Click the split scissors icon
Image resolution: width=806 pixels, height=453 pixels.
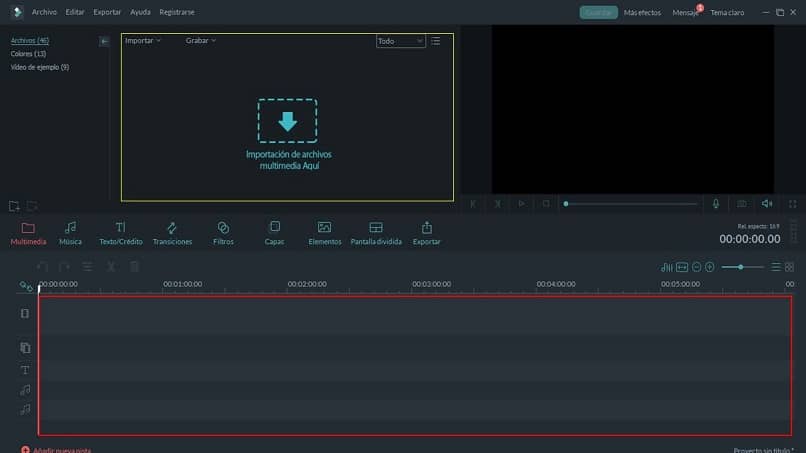click(111, 266)
